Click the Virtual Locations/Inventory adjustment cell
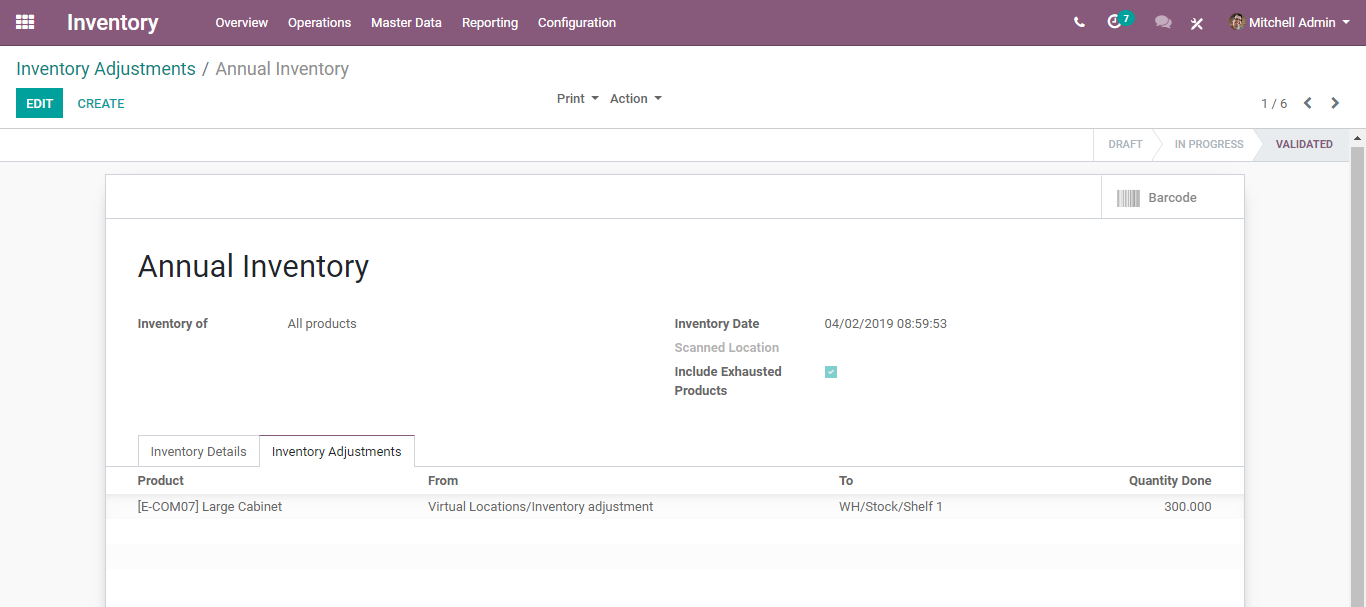Screen dimensions: 1366x607 pos(540,506)
